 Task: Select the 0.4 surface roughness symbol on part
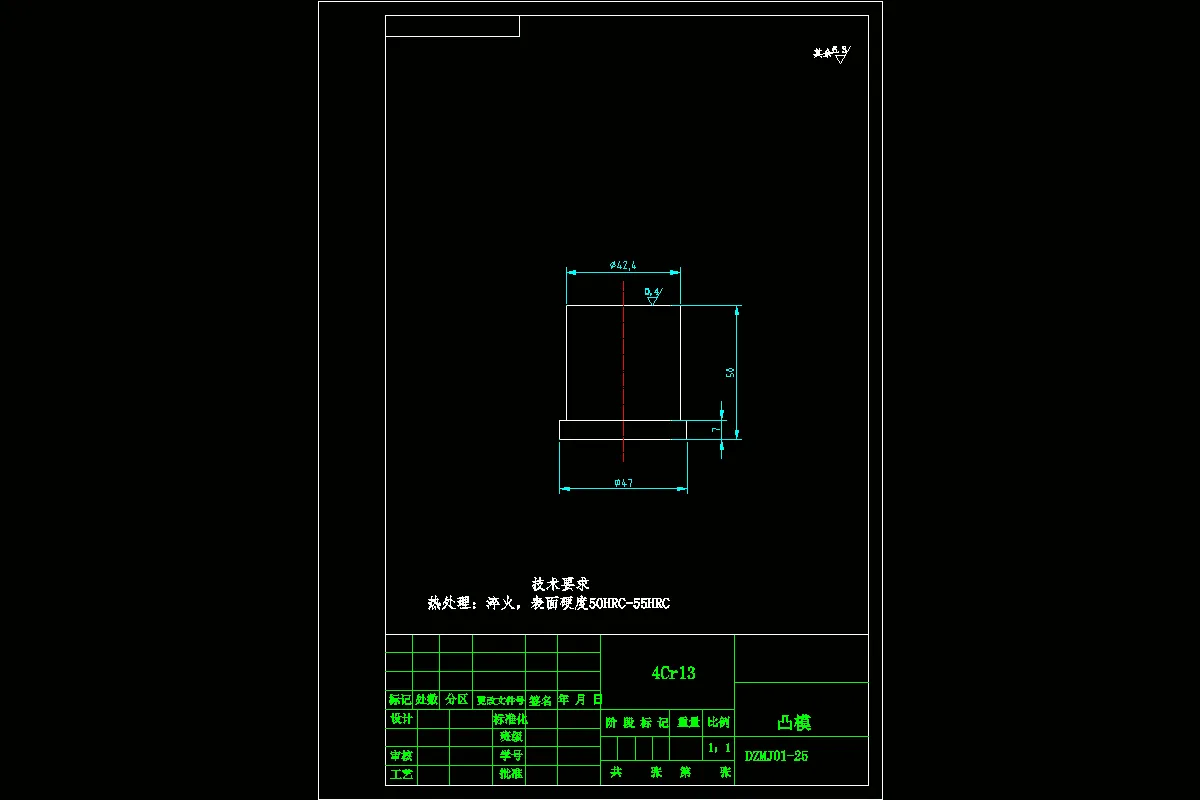tap(652, 295)
